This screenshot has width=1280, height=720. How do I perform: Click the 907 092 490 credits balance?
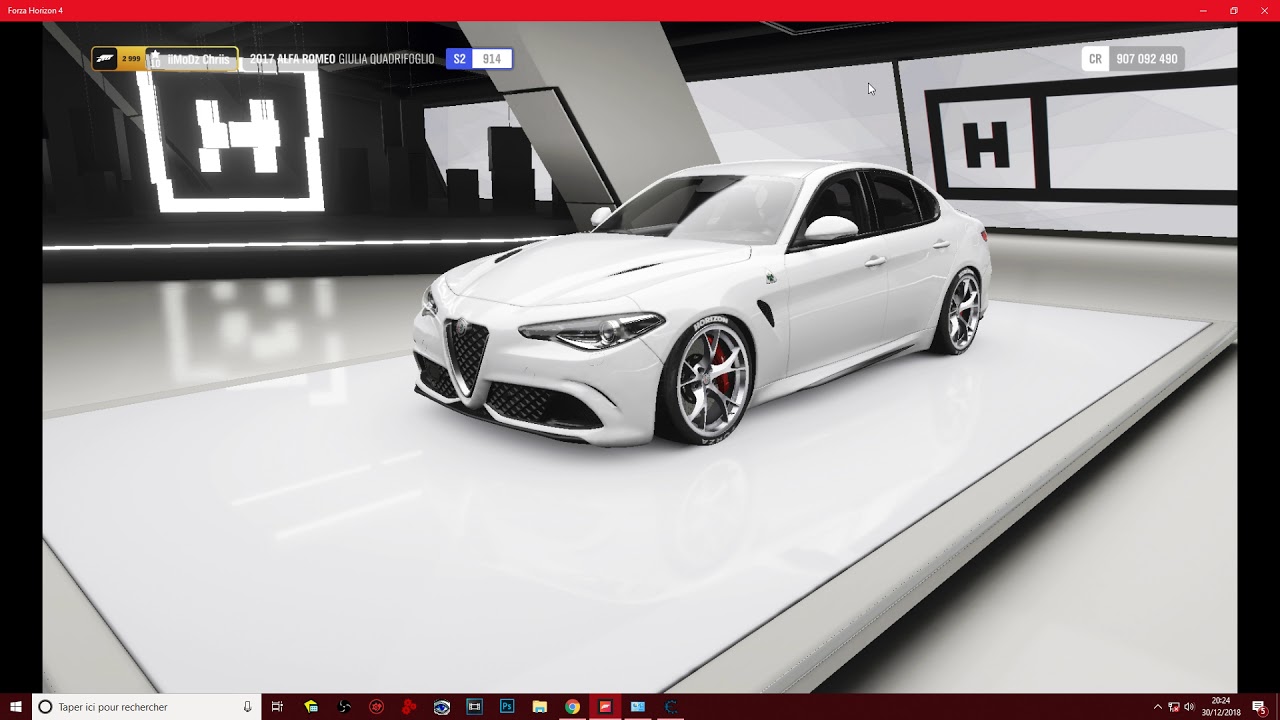point(1147,59)
